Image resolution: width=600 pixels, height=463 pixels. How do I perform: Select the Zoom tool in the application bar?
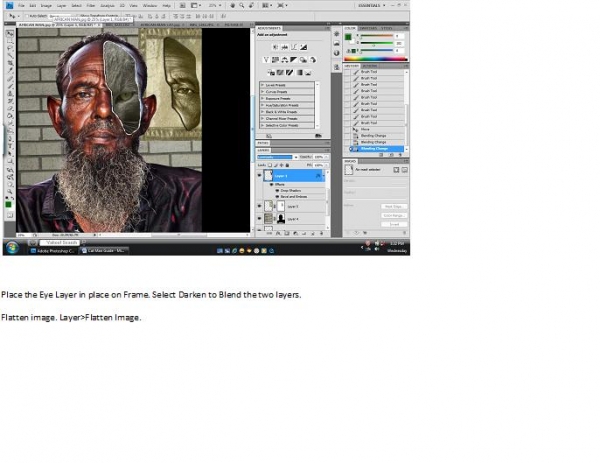pyautogui.click(x=242, y=5)
